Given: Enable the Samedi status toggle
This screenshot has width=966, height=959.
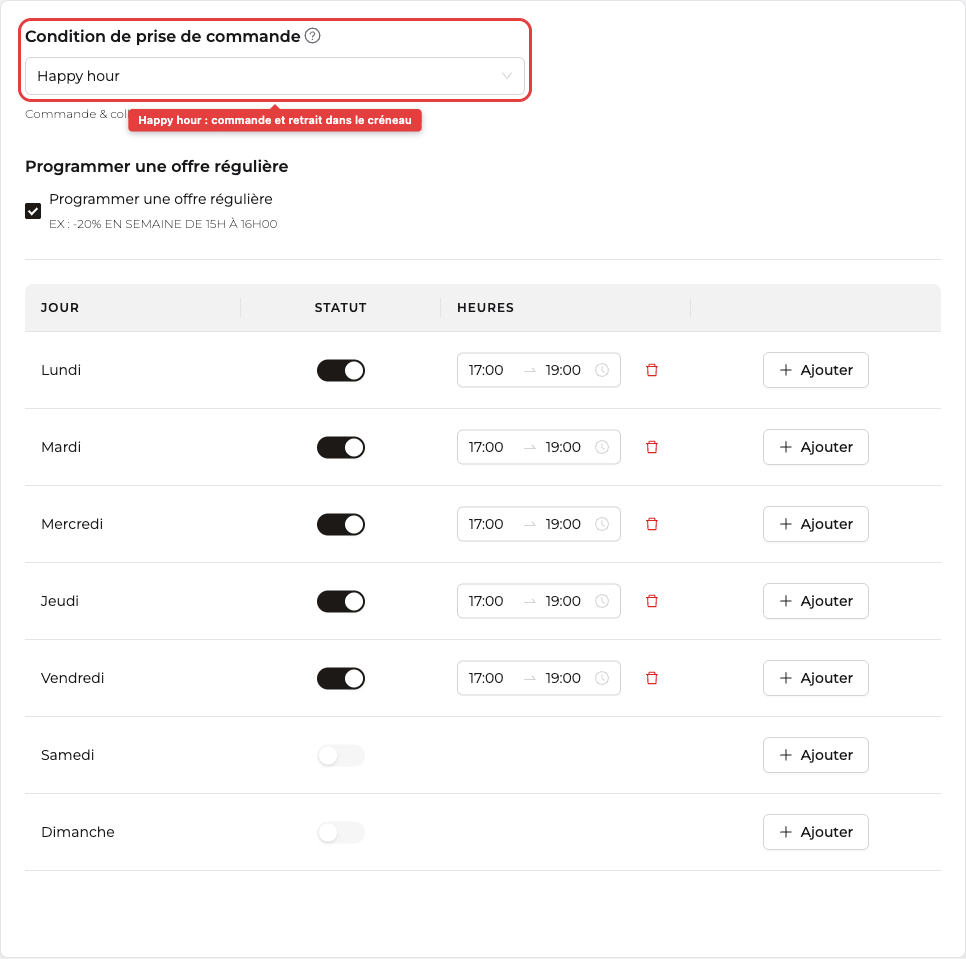Looking at the screenshot, I should [341, 755].
